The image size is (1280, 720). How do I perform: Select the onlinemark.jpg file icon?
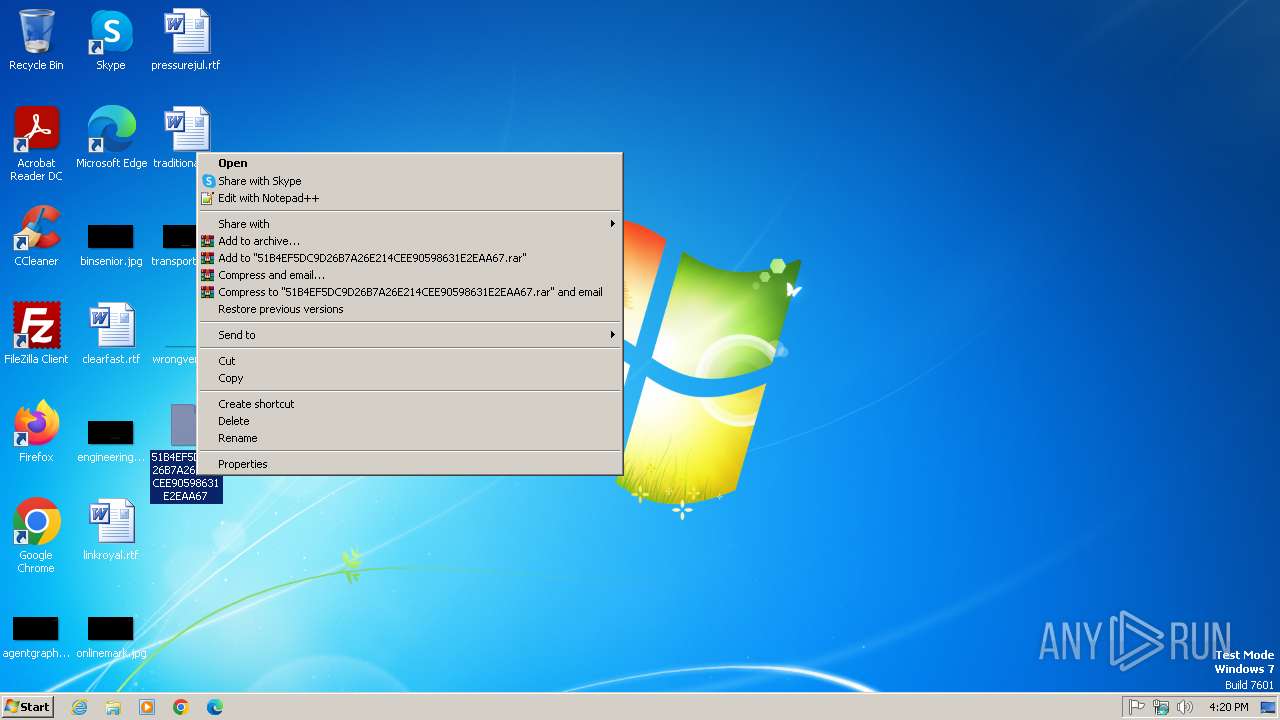pyautogui.click(x=111, y=637)
